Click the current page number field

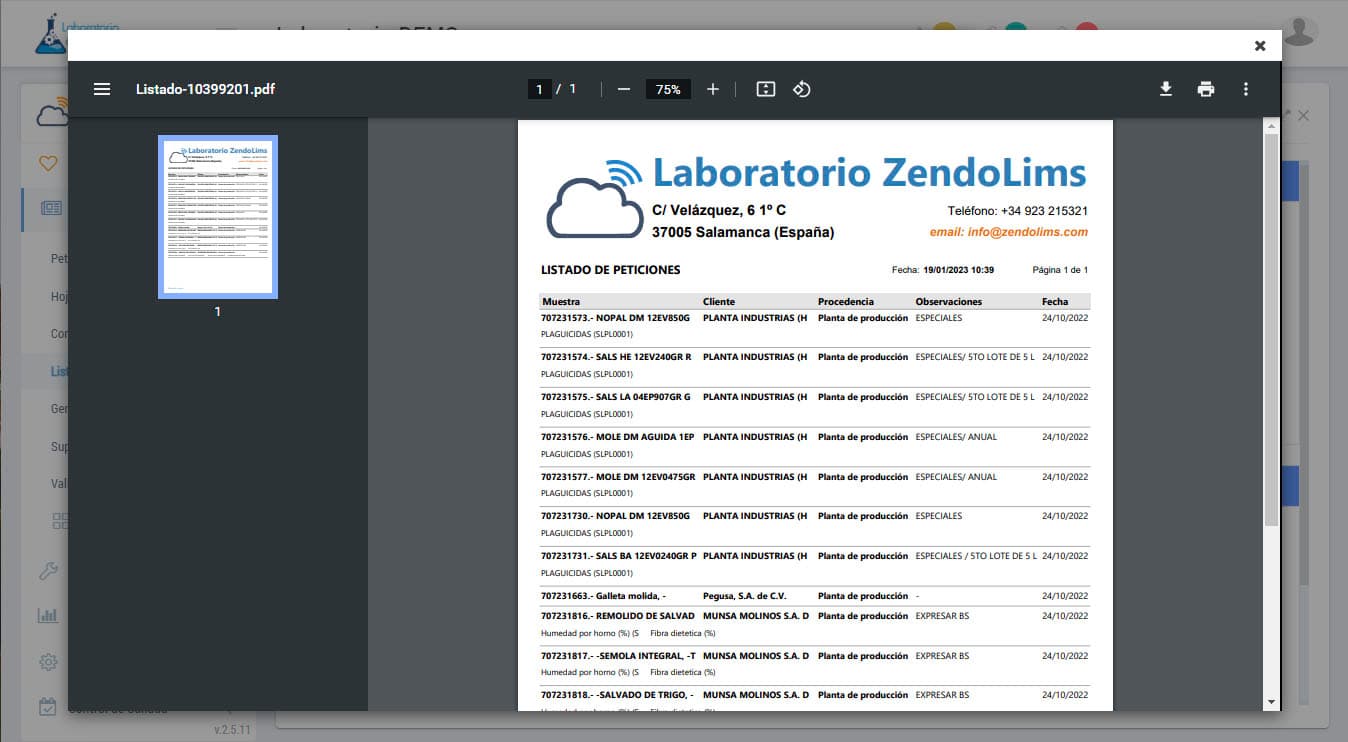pos(539,89)
